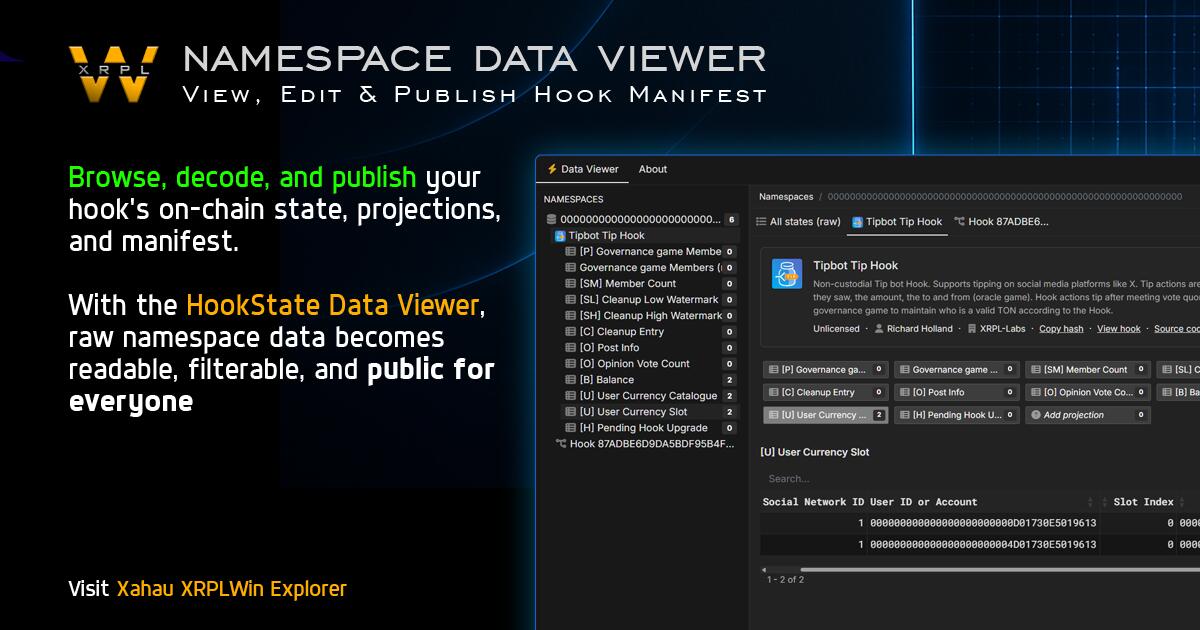Click the namespace stack icon in NAMESPACES sidebar
The width and height of the screenshot is (1200, 630).
(551, 219)
